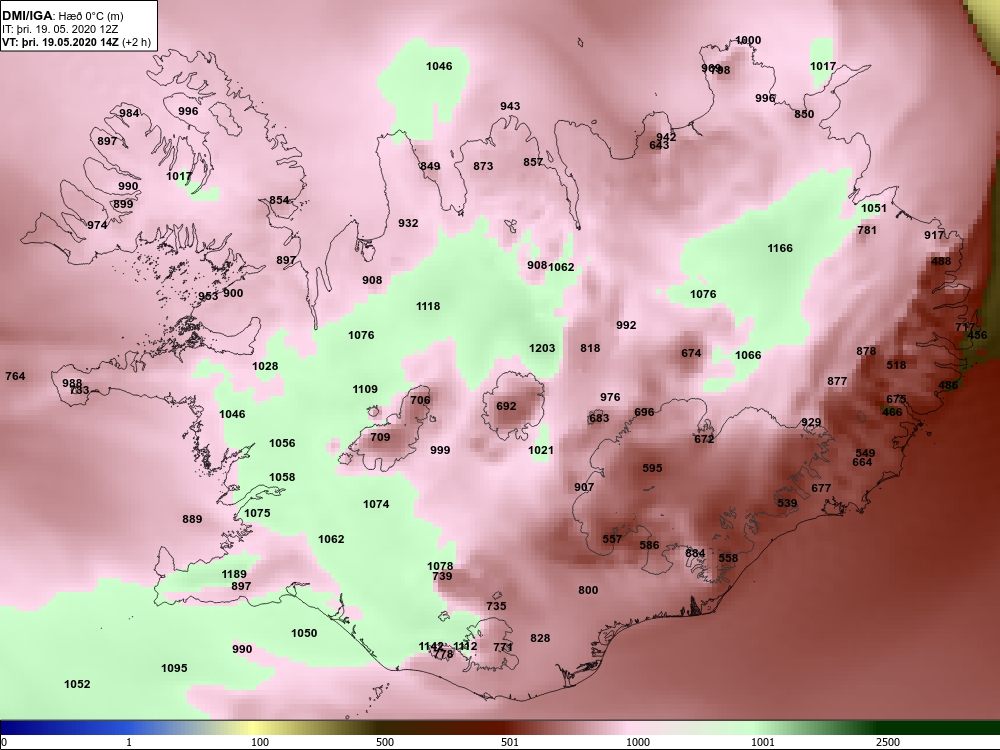Click the 1203 height value
The image size is (1000, 750).
click(x=542, y=348)
